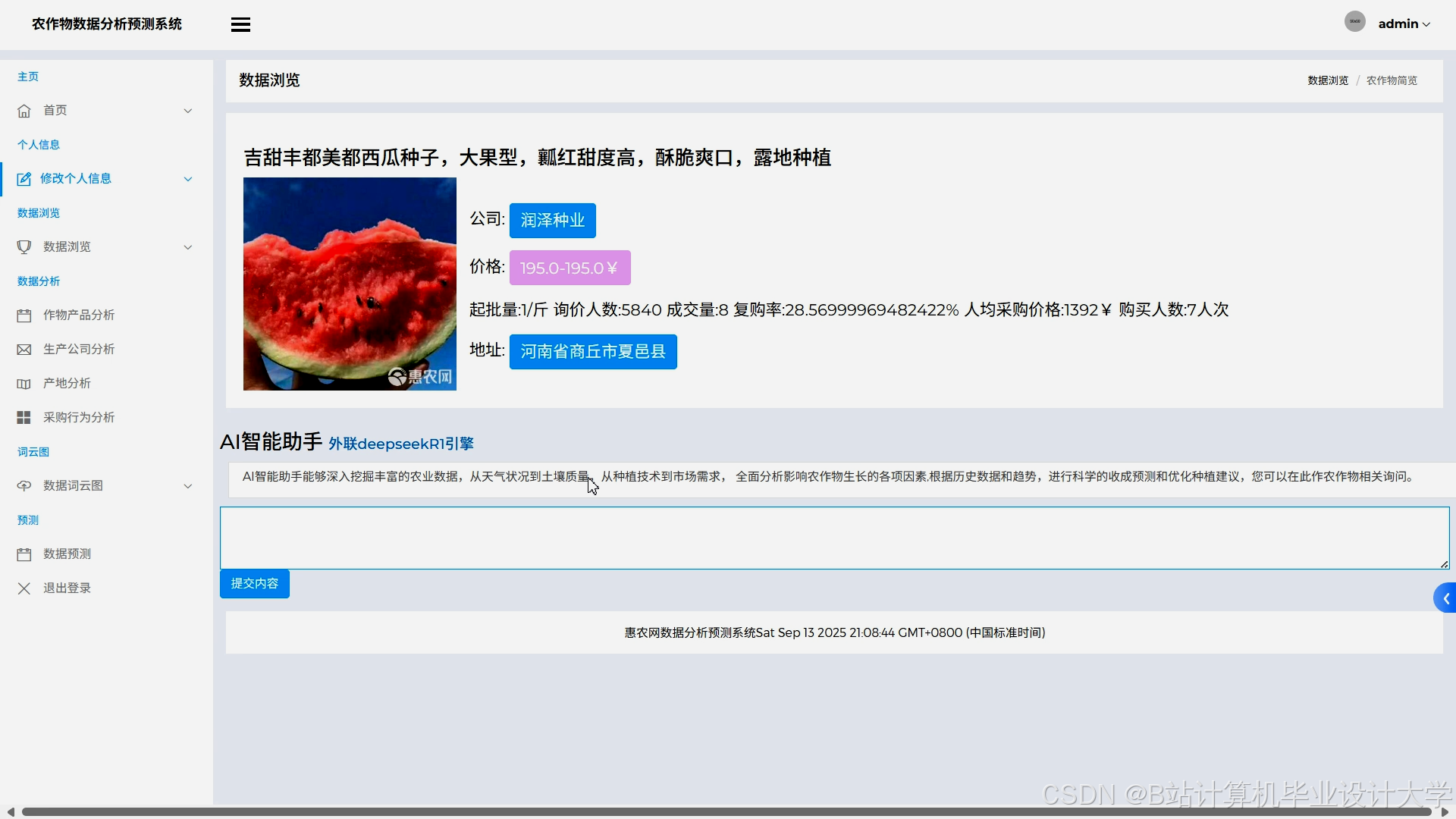Screen dimensions: 1456x819
Task: Click the 润泽种业 company button
Action: [x=552, y=220]
